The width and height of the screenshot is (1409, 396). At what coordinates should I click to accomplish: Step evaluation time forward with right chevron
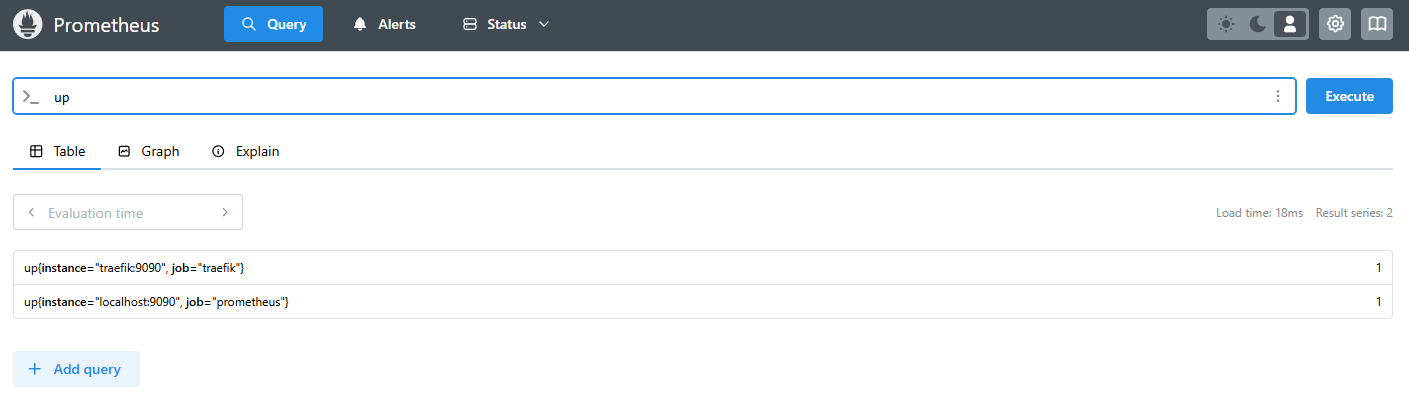[x=225, y=212]
